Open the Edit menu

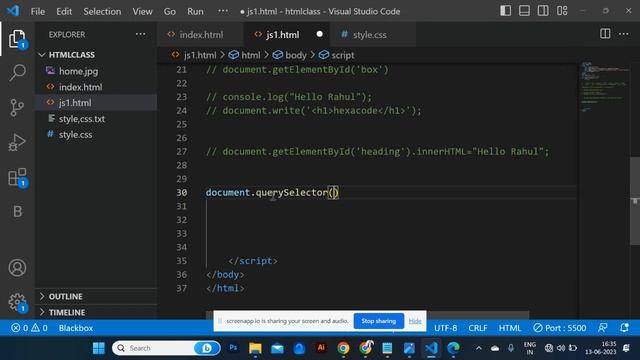[x=64, y=11]
